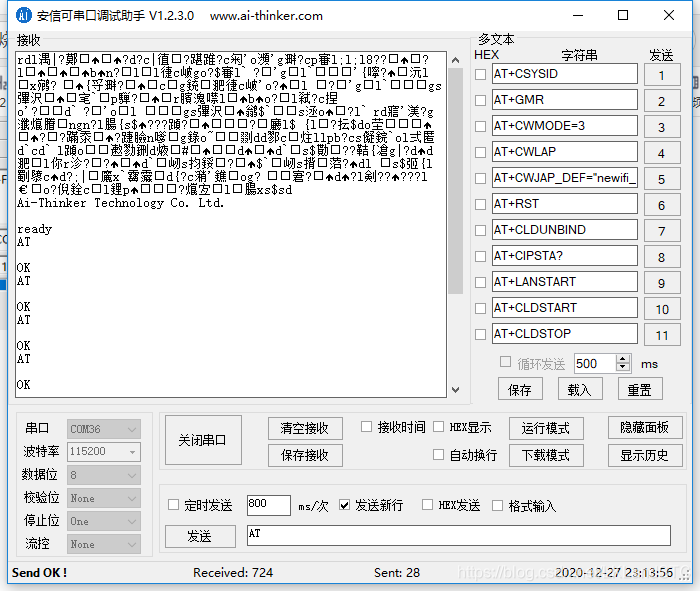Send command 6 AT+RST
The image size is (700, 591).
662,204
